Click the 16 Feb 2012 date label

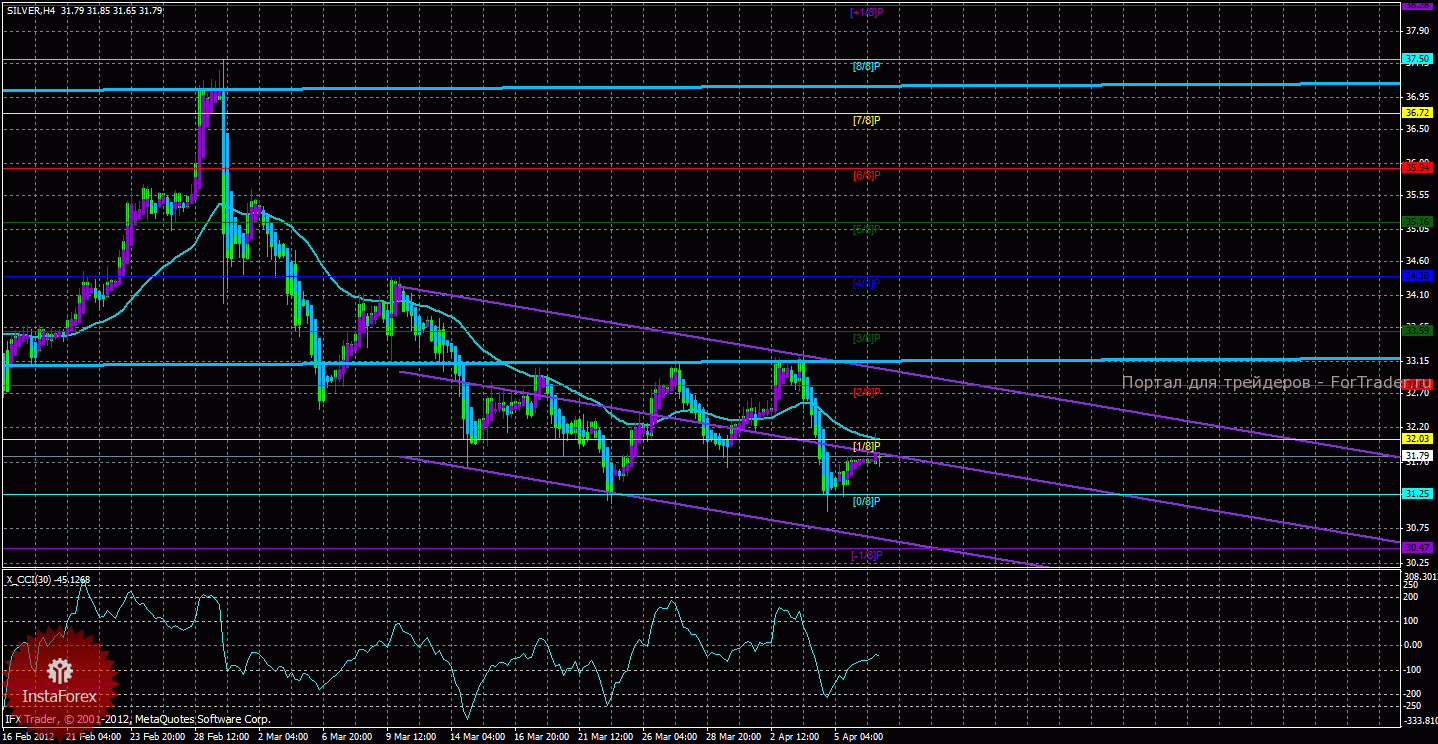[x=29, y=737]
